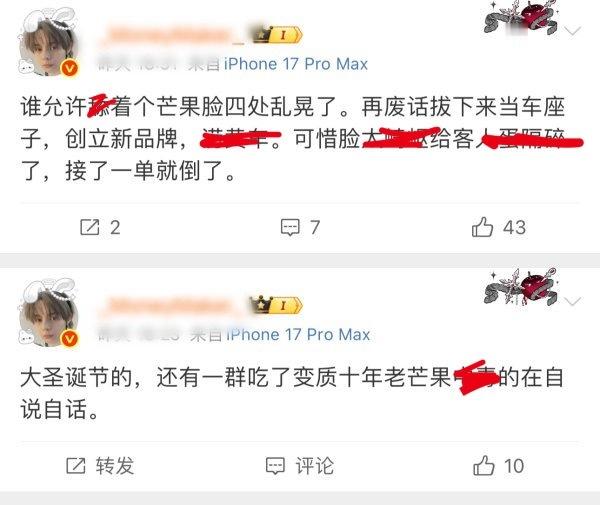This screenshot has width=600, height=505.
Task: Tap the orange verified V badge, first avatar
Action: tap(70, 68)
